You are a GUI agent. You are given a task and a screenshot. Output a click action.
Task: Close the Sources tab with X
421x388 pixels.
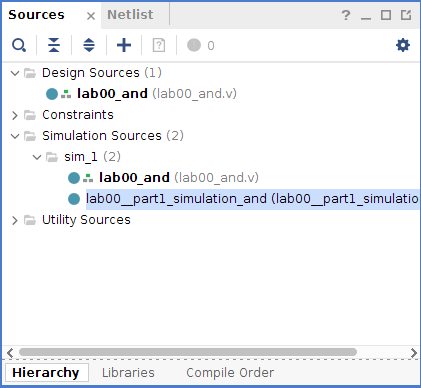tap(91, 16)
